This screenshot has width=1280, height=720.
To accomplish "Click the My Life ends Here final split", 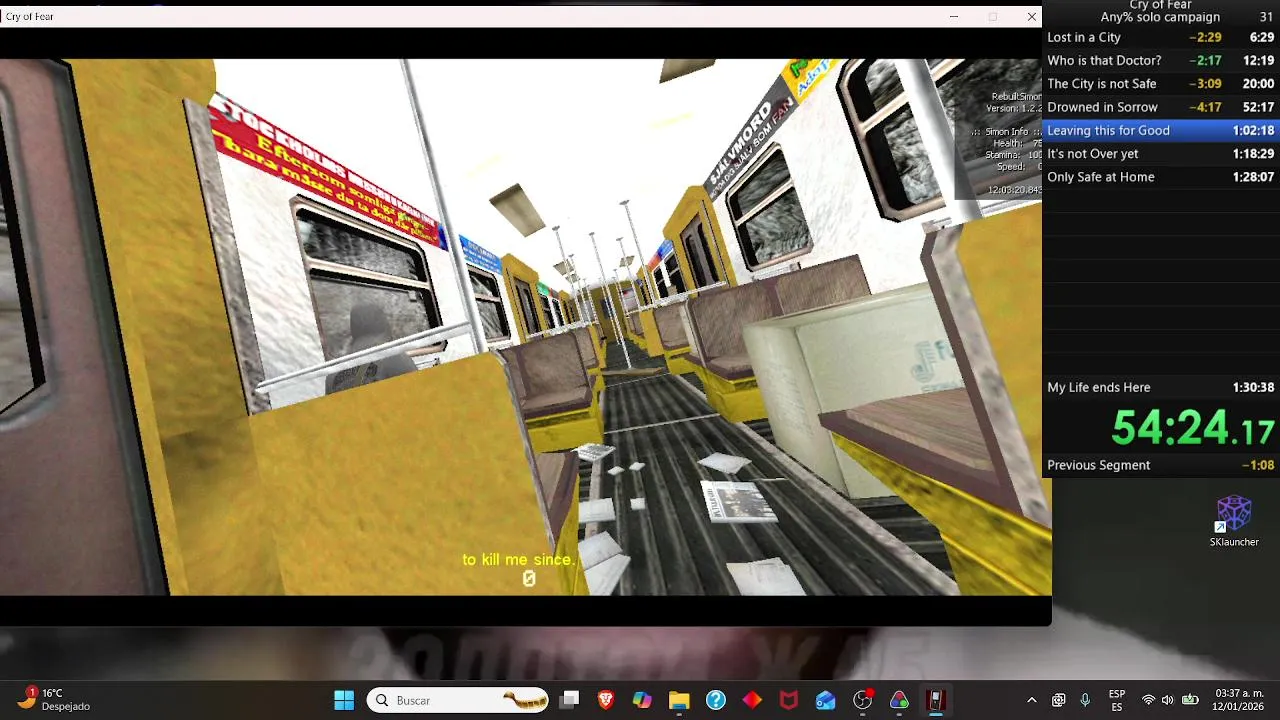I will click(1160, 387).
